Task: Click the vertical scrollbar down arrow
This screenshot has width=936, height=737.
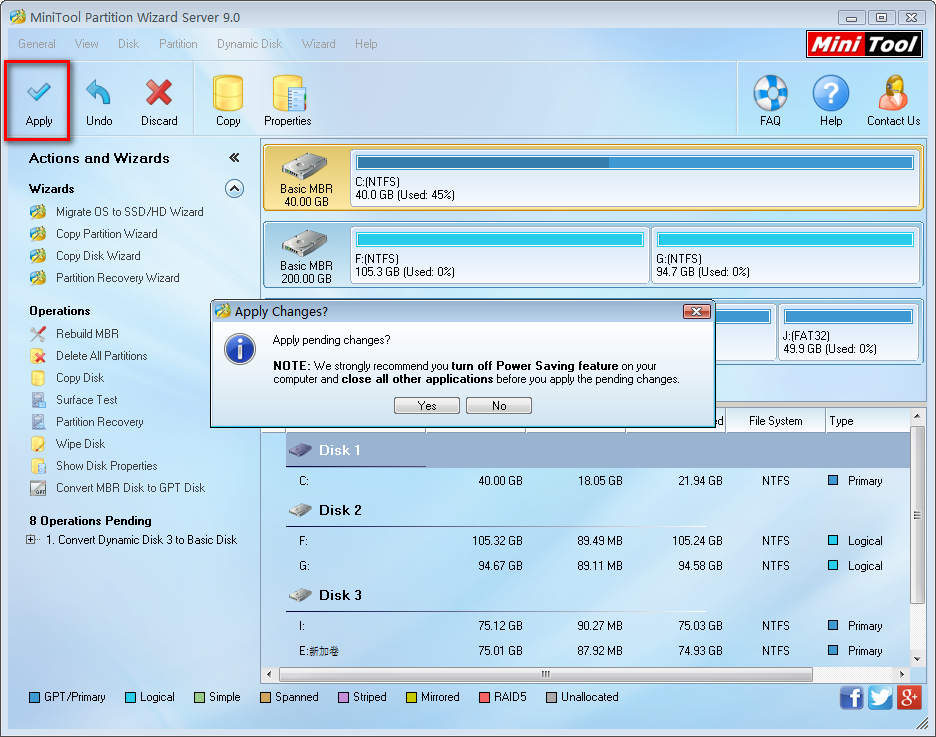Action: pyautogui.click(x=917, y=658)
